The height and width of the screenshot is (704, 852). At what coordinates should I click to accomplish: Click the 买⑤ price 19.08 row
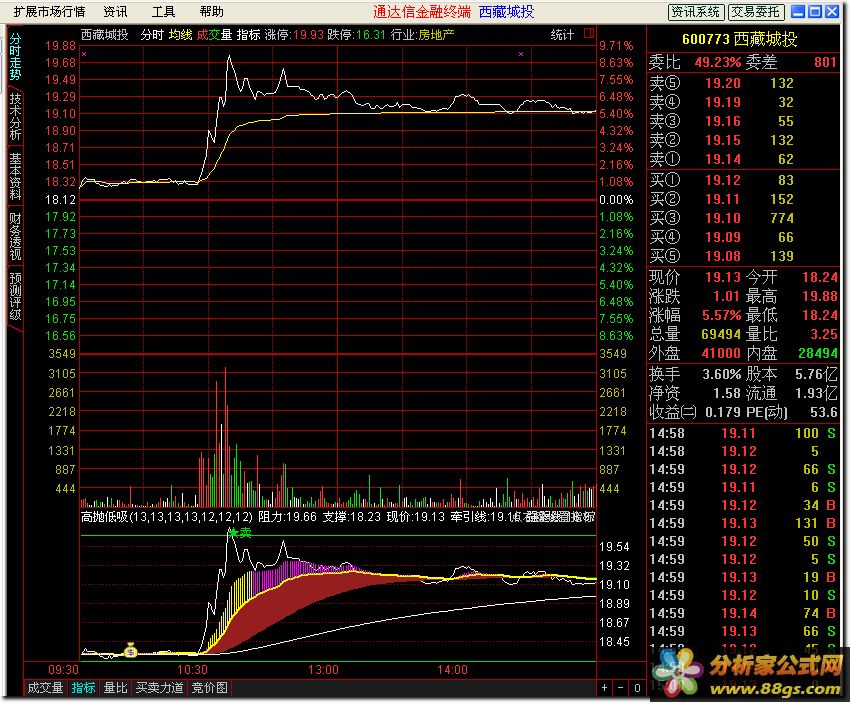point(743,256)
